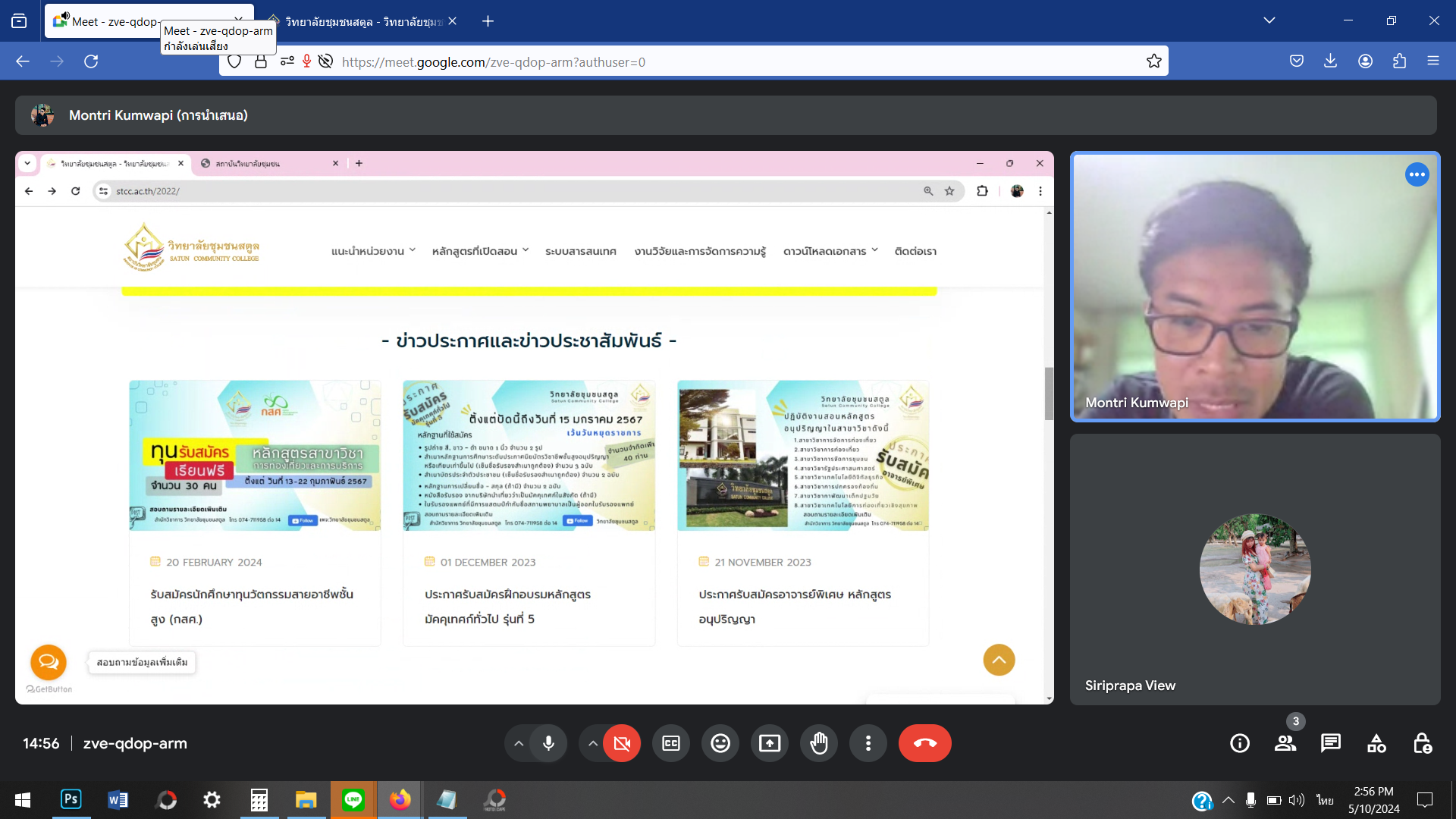
Task: Show the participants people panel
Action: point(1285,743)
